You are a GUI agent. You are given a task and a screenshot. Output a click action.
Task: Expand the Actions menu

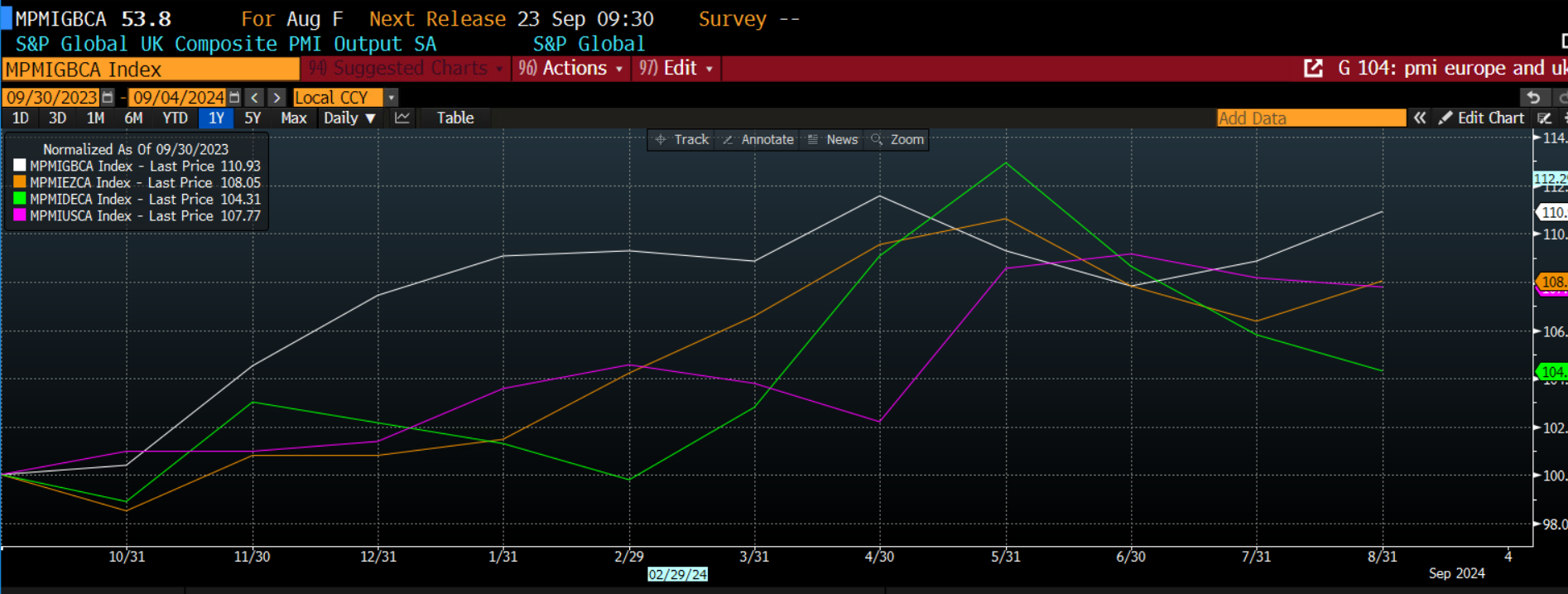pyautogui.click(x=571, y=68)
